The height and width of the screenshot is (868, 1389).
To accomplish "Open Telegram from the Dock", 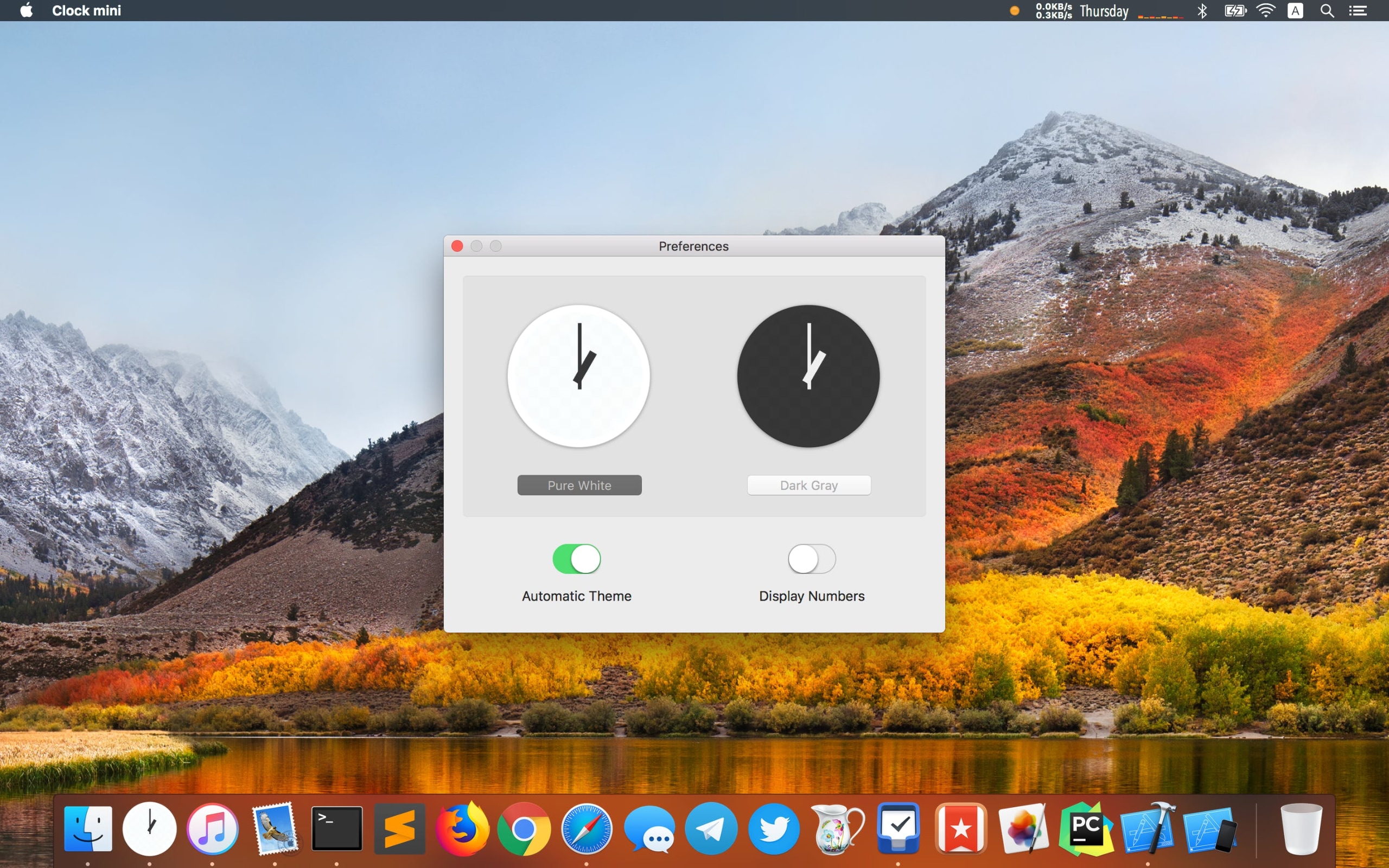I will pos(711,828).
